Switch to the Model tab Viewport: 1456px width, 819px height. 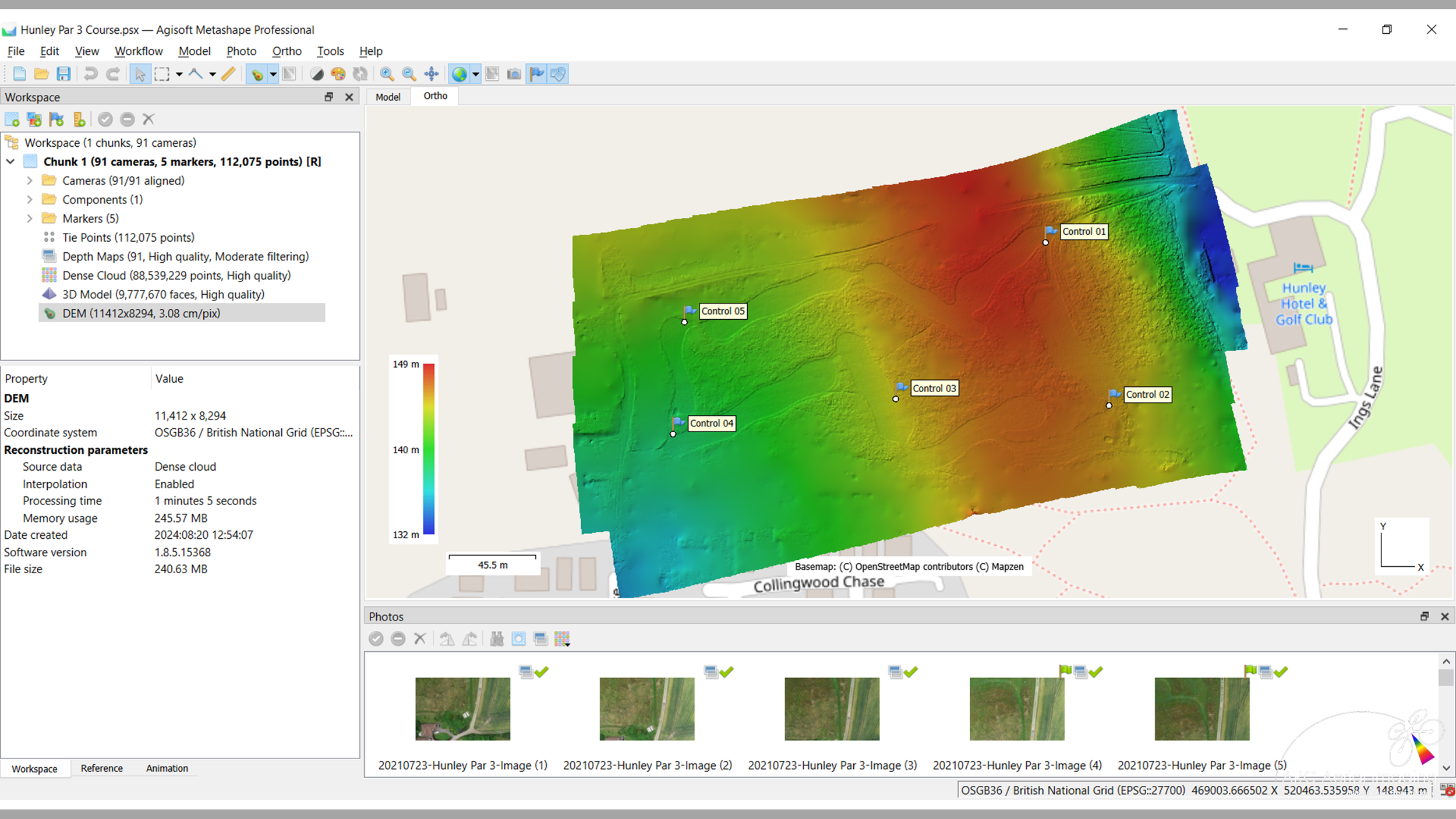click(x=388, y=97)
